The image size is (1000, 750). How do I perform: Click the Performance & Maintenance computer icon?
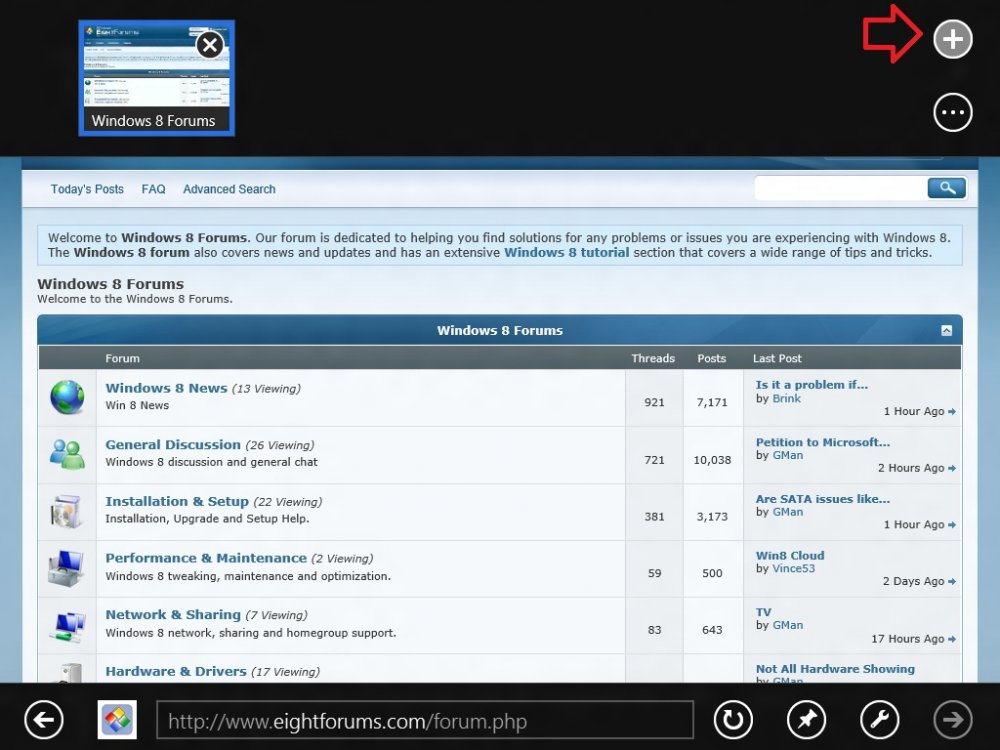click(67, 568)
